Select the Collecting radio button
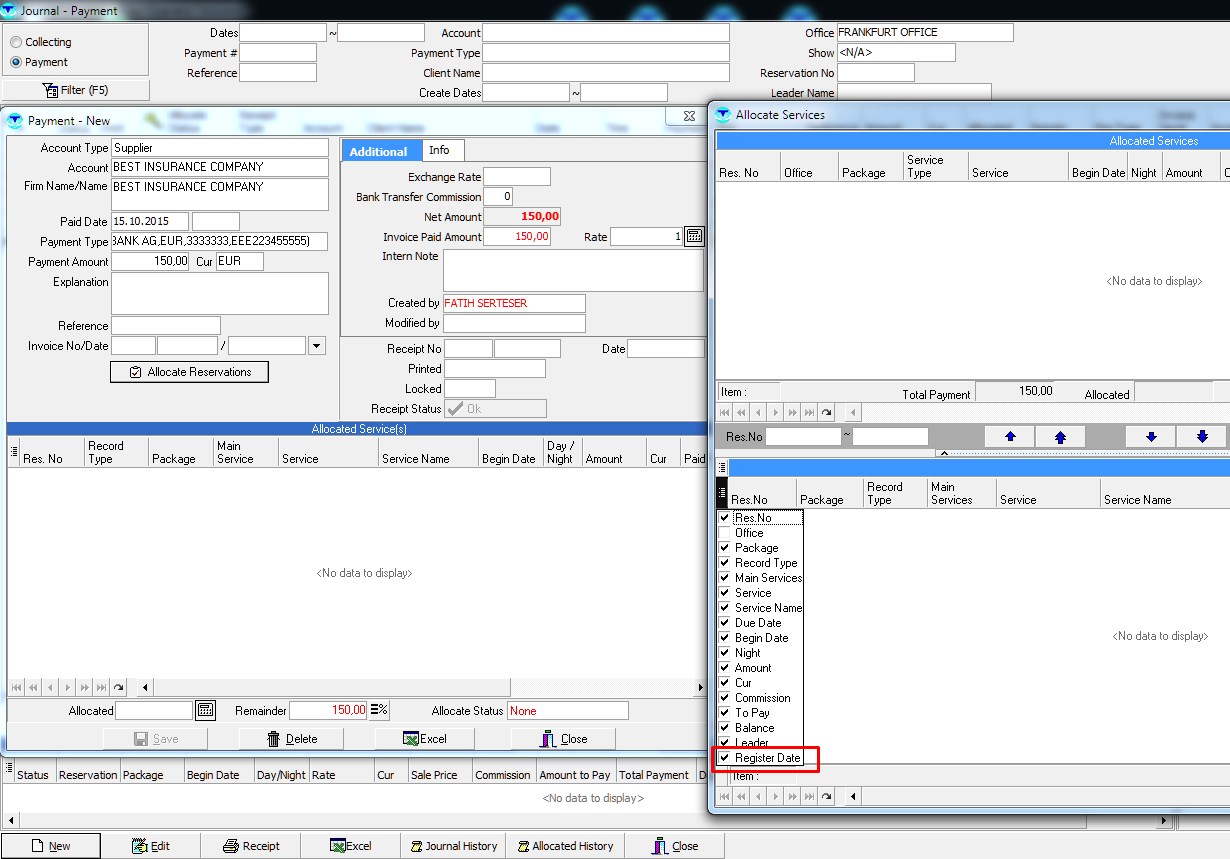Viewport: 1230px width, 859px height. (16, 42)
